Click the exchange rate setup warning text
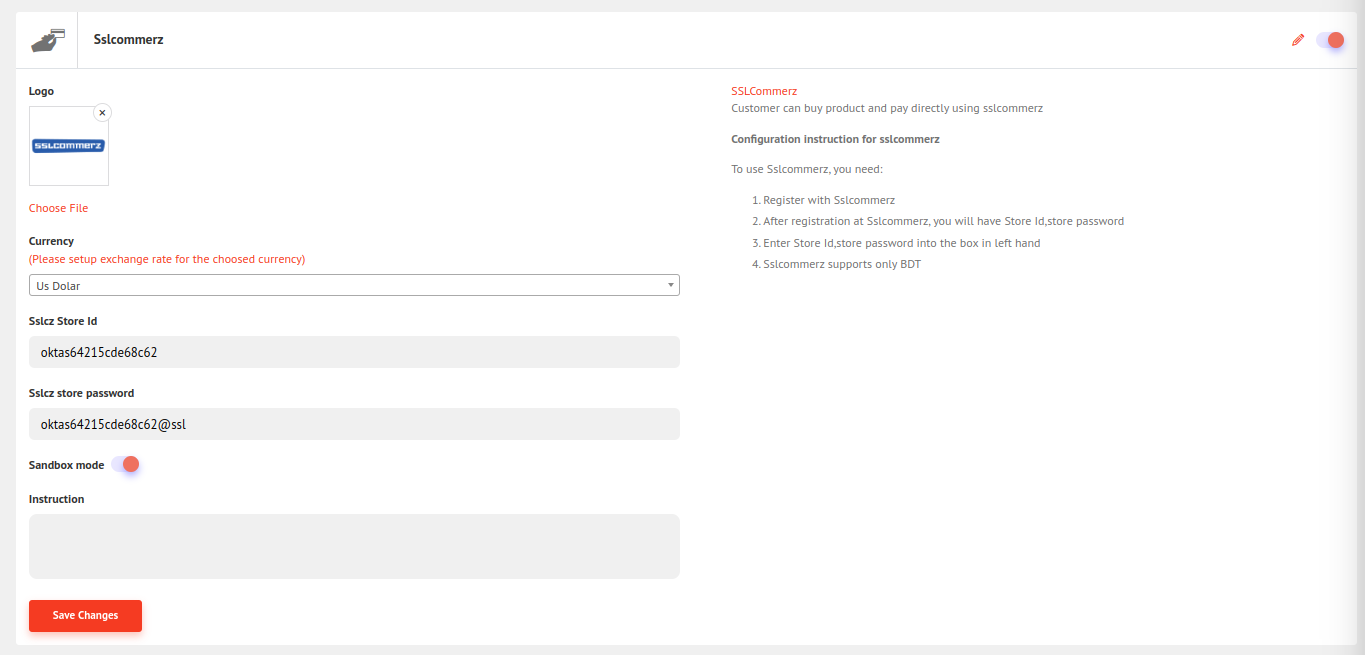1365x655 pixels. (167, 259)
